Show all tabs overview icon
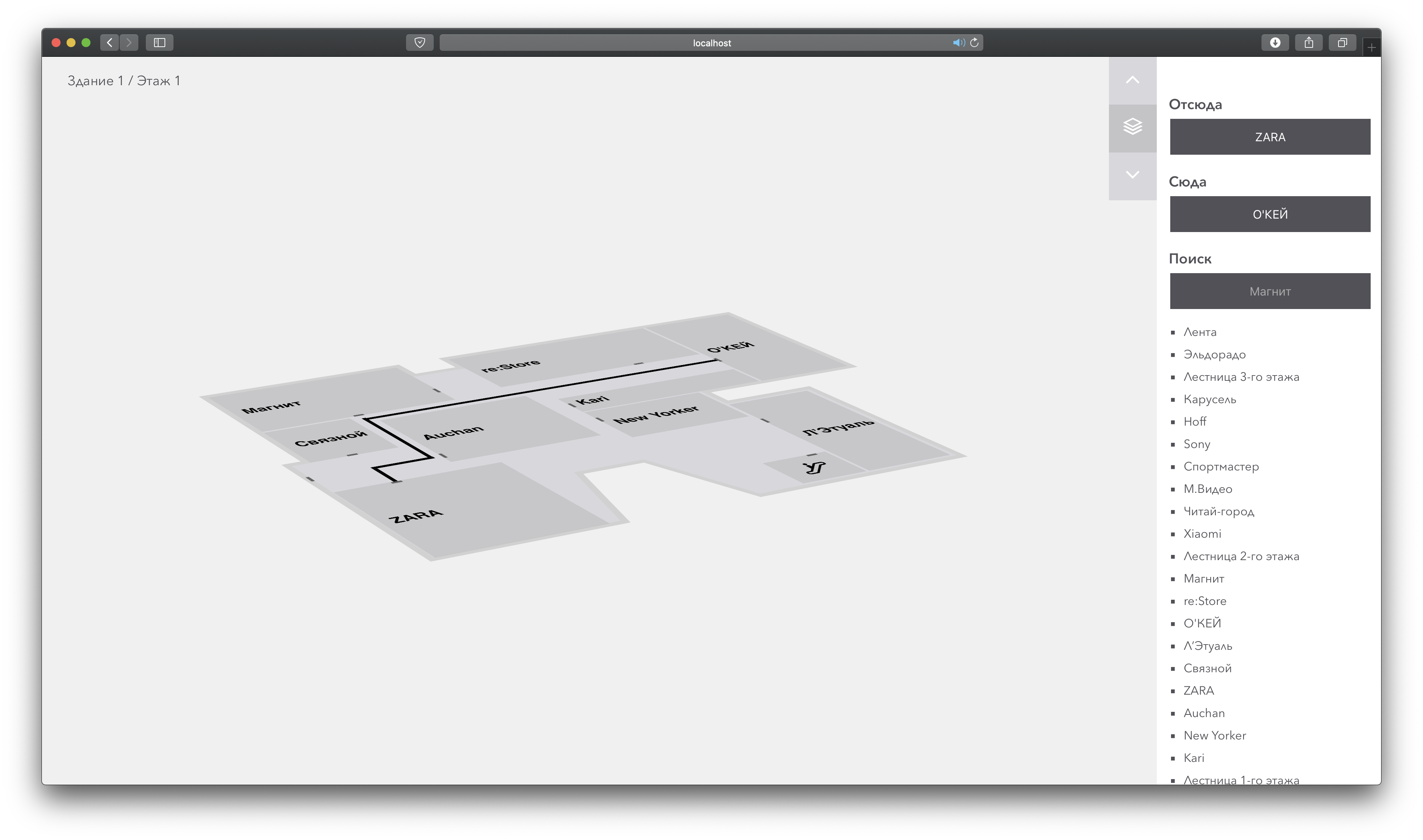The height and width of the screenshot is (840, 1423). click(x=1342, y=43)
